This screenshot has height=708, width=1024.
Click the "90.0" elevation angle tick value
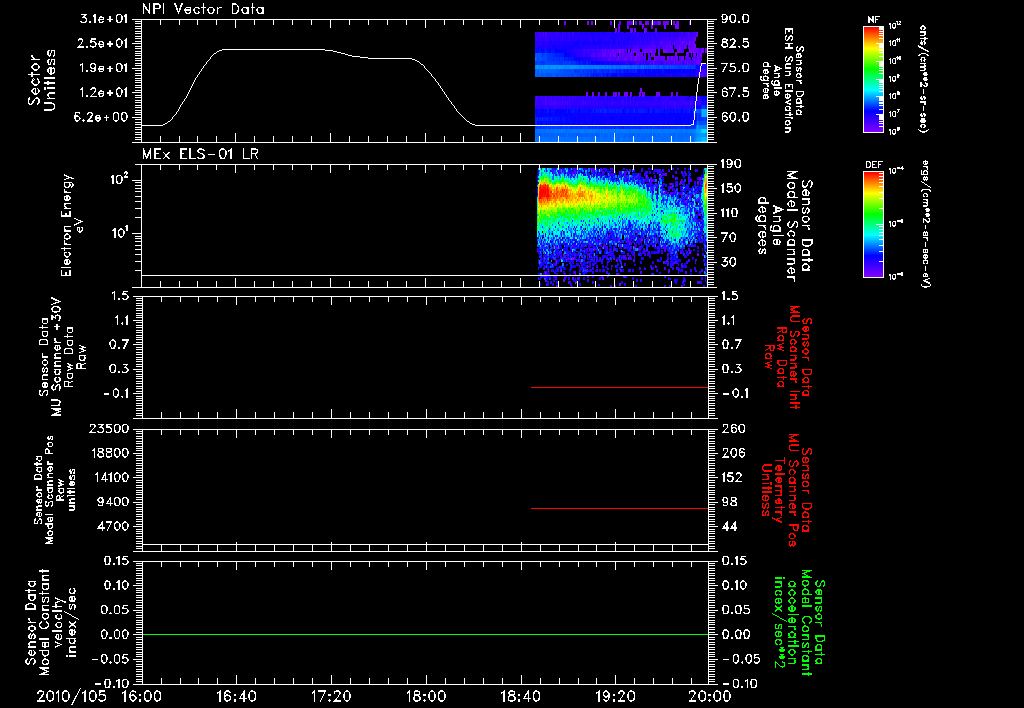coord(735,19)
